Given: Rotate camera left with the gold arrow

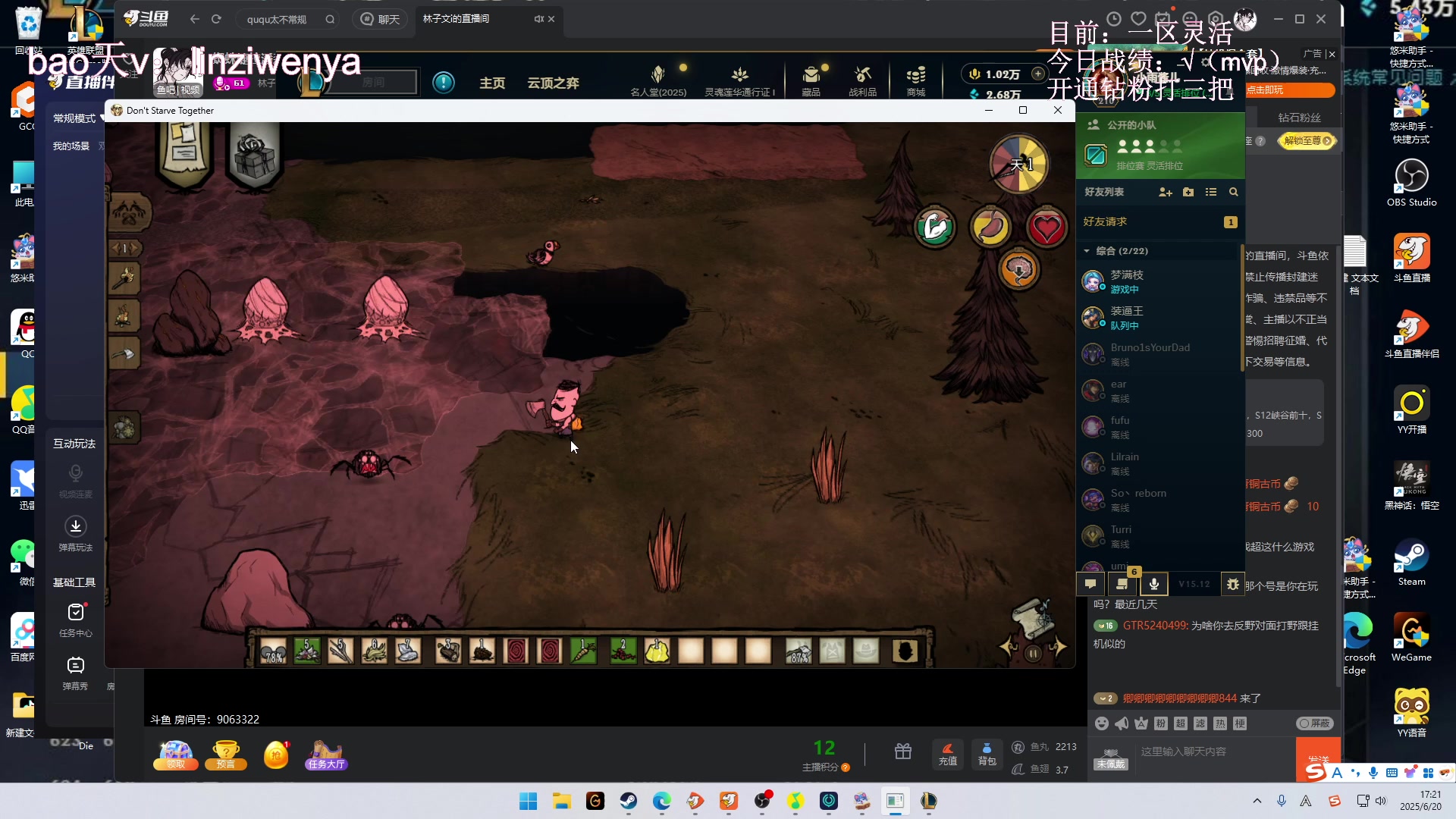Looking at the screenshot, I should [x=1008, y=647].
